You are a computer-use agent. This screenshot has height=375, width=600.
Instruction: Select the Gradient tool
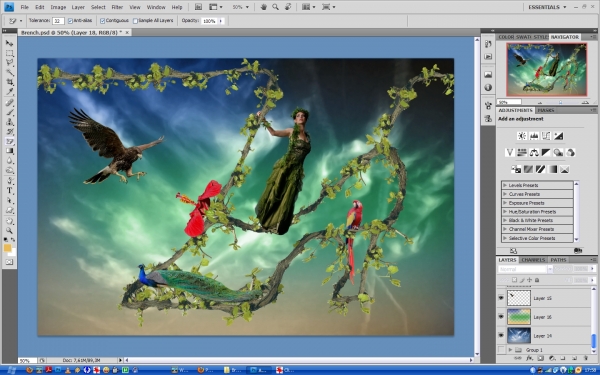click(x=10, y=151)
